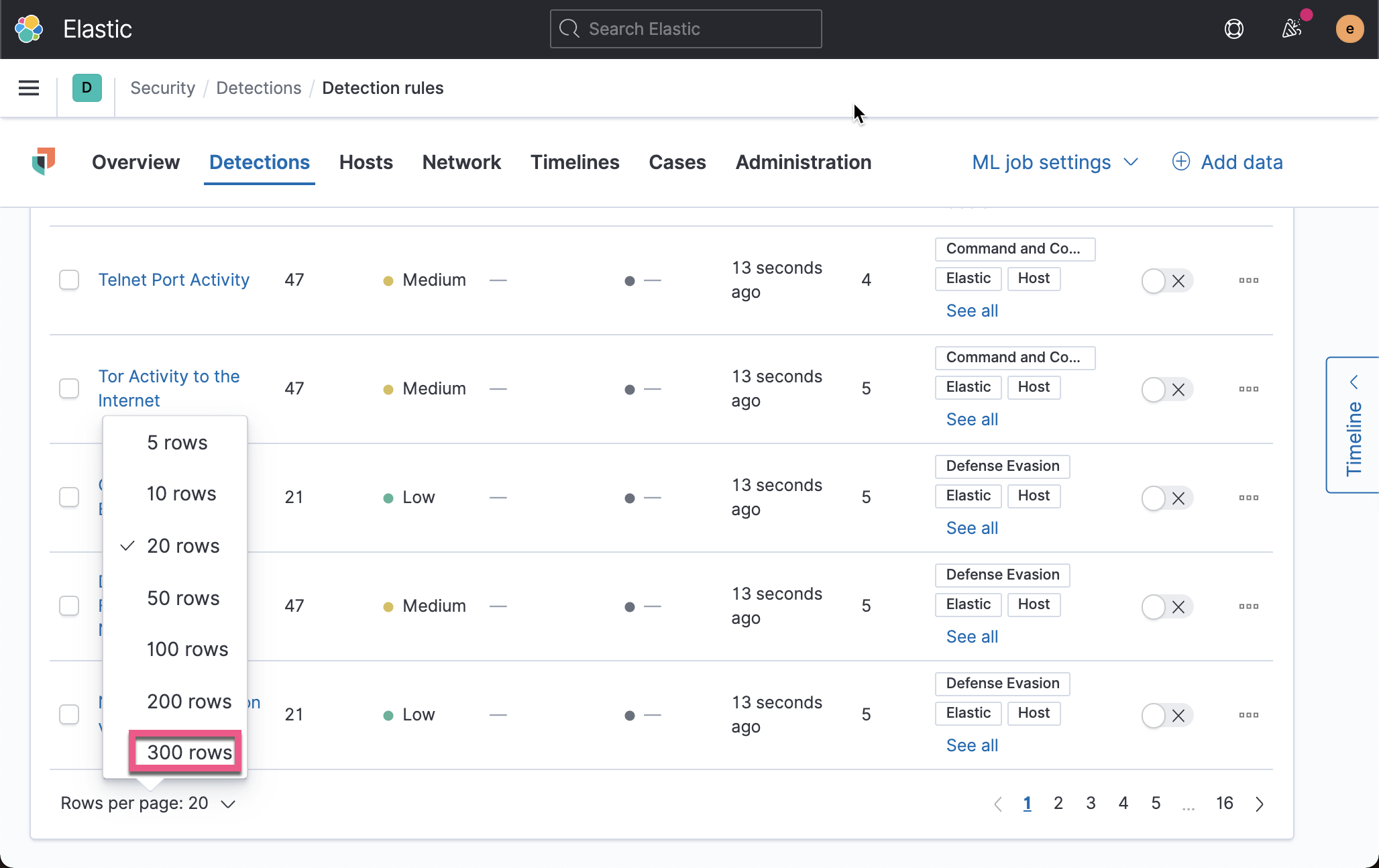This screenshot has width=1379, height=868.
Task: Check the checkbox for Tor Activity rule
Action: (x=68, y=388)
